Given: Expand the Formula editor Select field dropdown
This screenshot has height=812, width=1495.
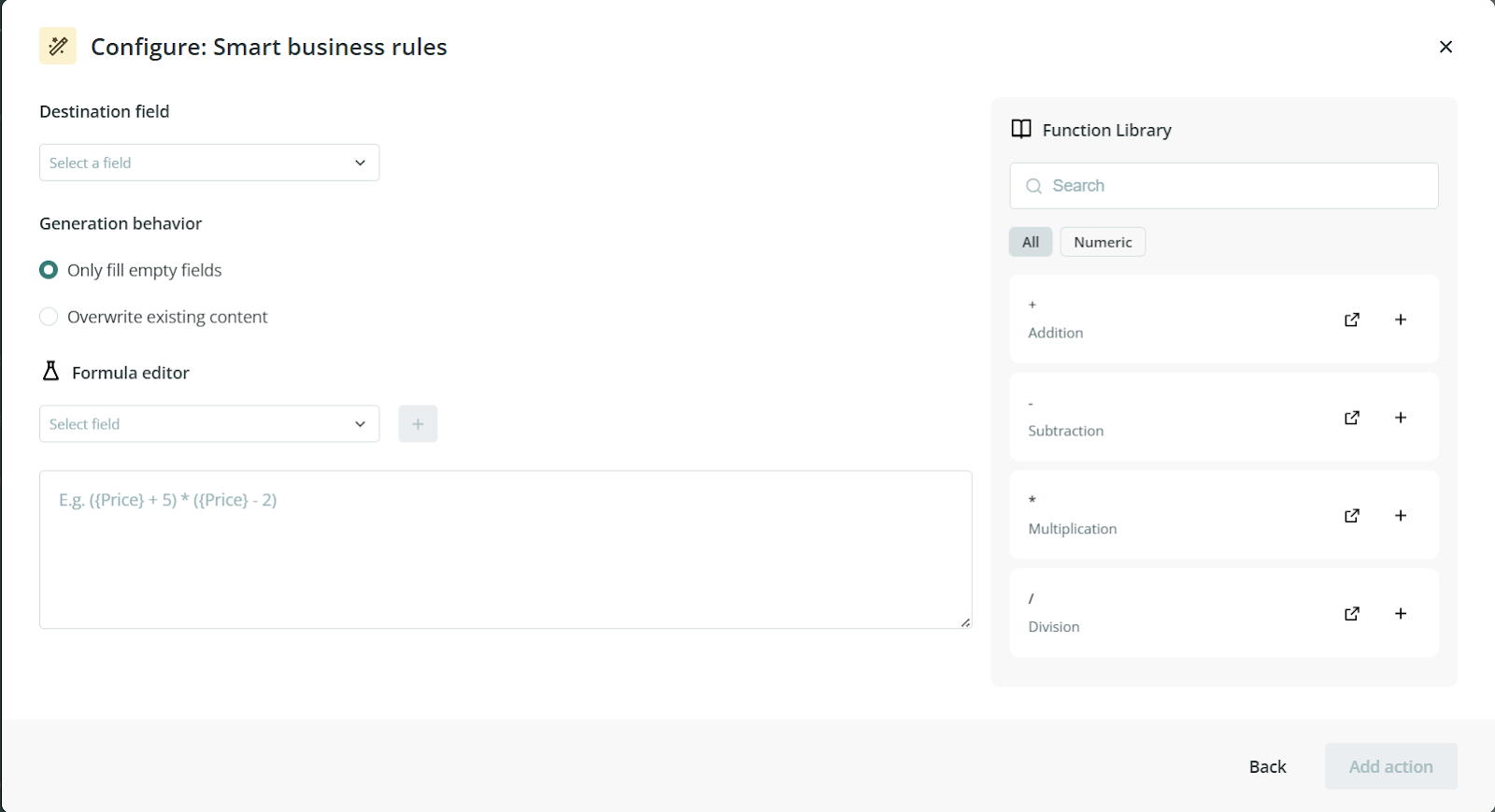Looking at the screenshot, I should click(x=209, y=424).
